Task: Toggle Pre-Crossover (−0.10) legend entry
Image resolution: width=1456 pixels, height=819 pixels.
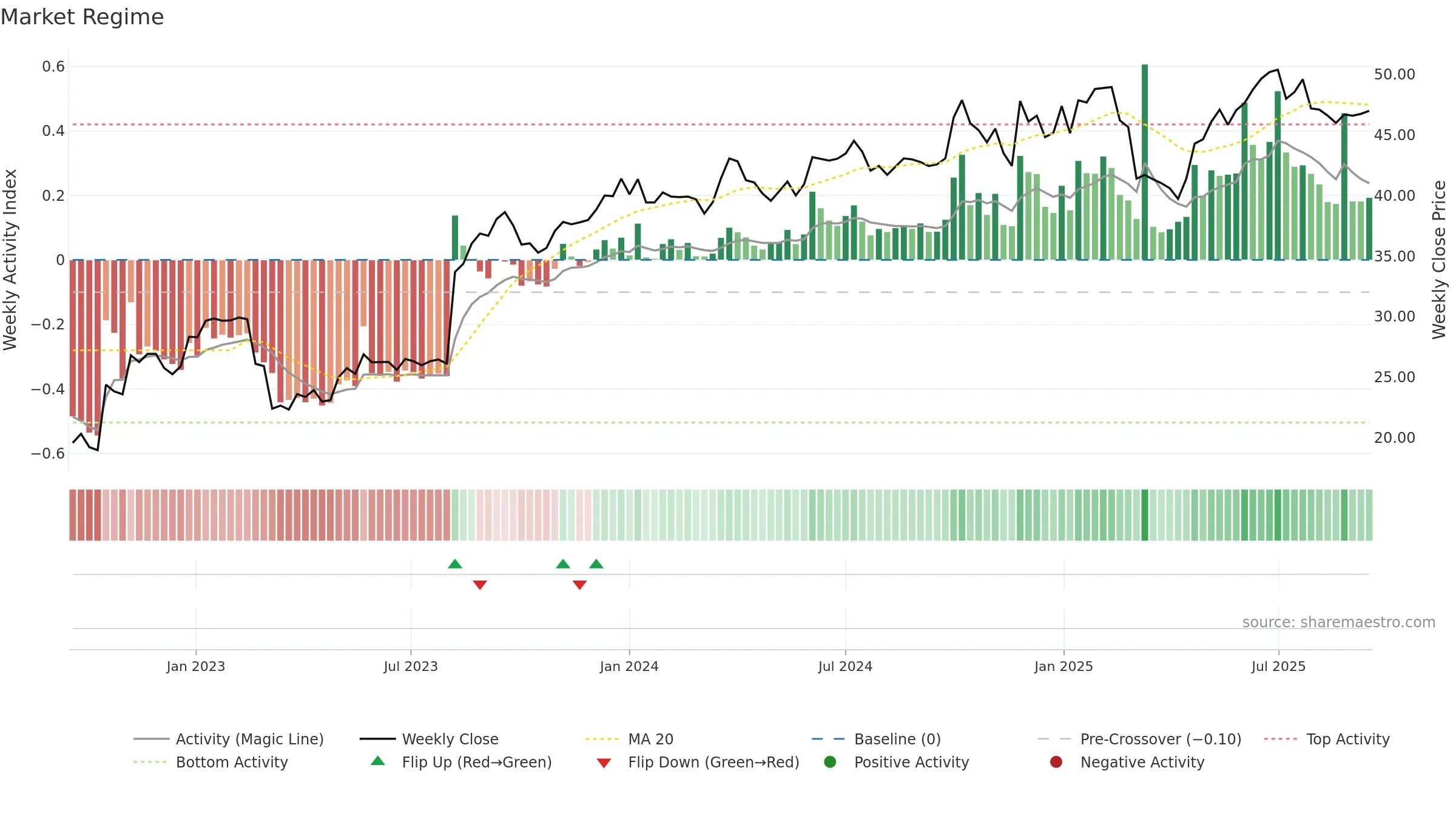Action: [1139, 739]
